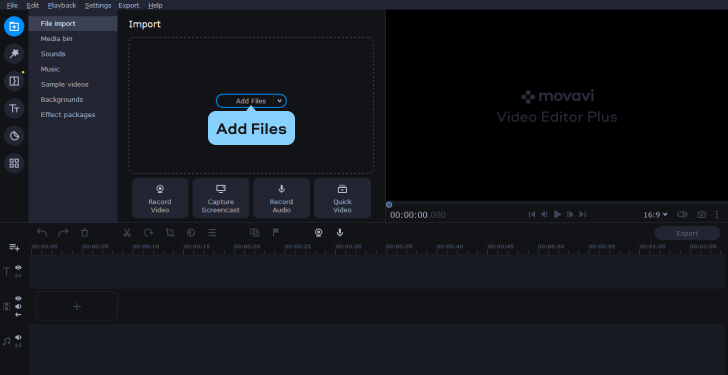Click the webcam icon in the timeline toolbar
This screenshot has height=375, width=728.
pyautogui.click(x=318, y=233)
